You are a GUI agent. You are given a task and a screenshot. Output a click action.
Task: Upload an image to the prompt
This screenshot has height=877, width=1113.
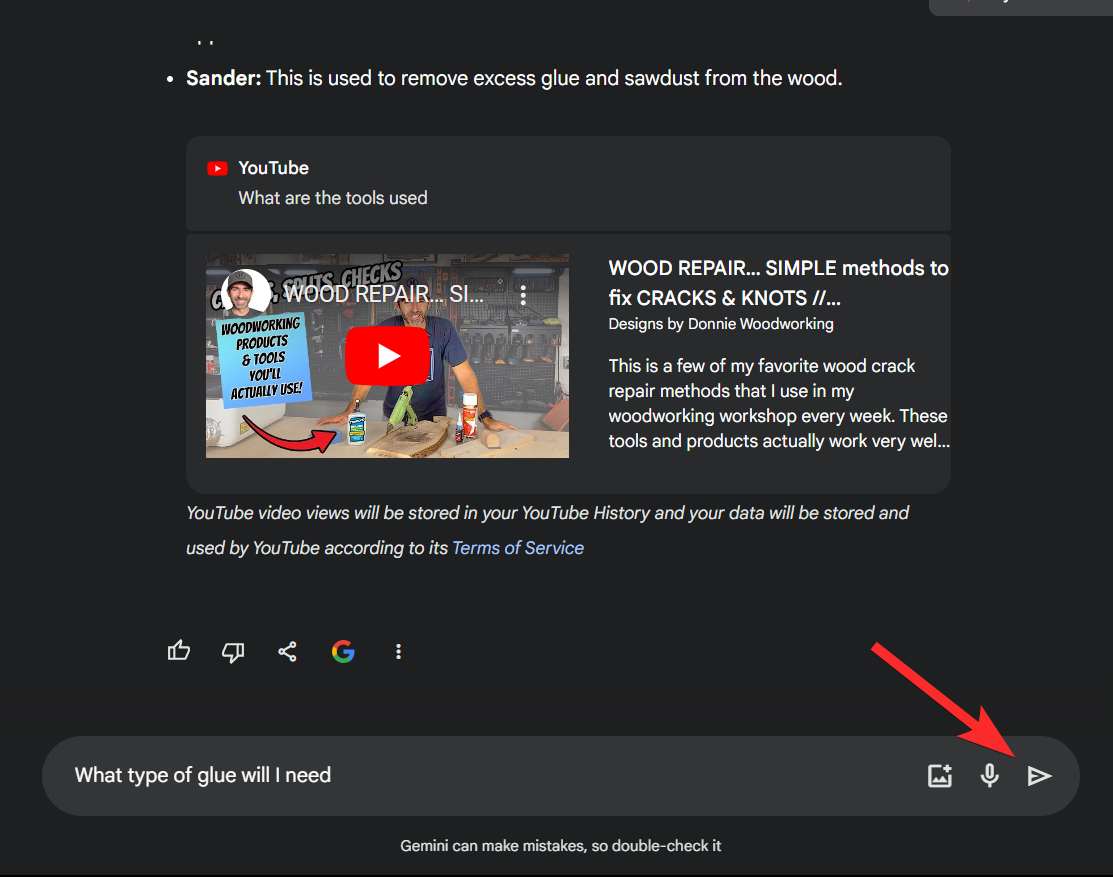coord(940,776)
